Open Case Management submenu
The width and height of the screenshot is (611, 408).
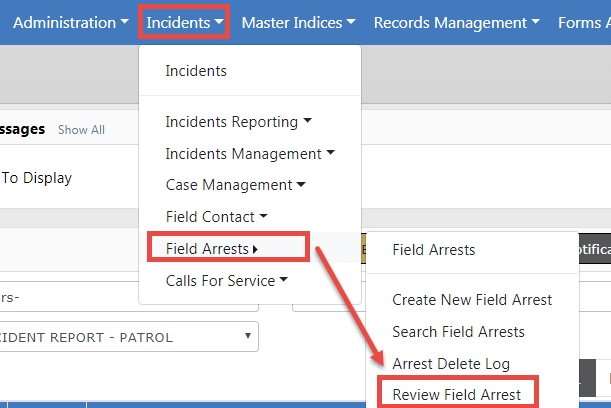tap(235, 185)
